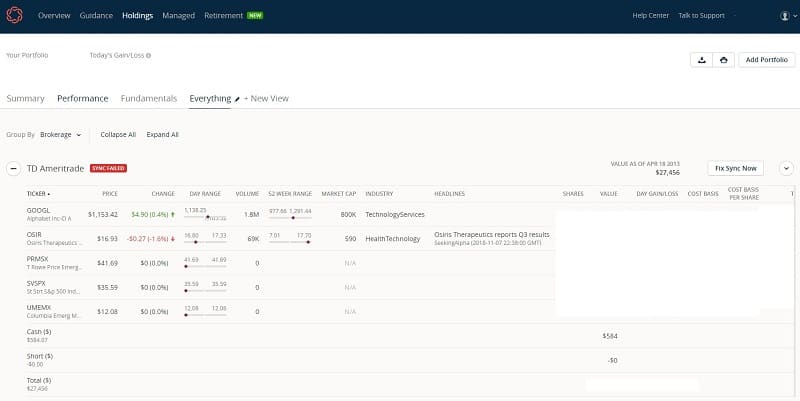Sort the table by Ticker column
This screenshot has width=800, height=401.
(x=38, y=193)
